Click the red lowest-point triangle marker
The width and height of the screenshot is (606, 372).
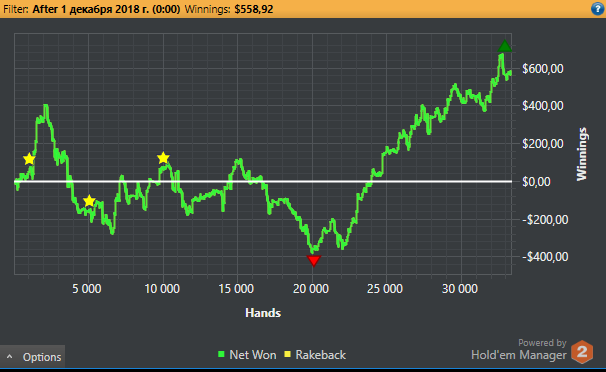(313, 260)
